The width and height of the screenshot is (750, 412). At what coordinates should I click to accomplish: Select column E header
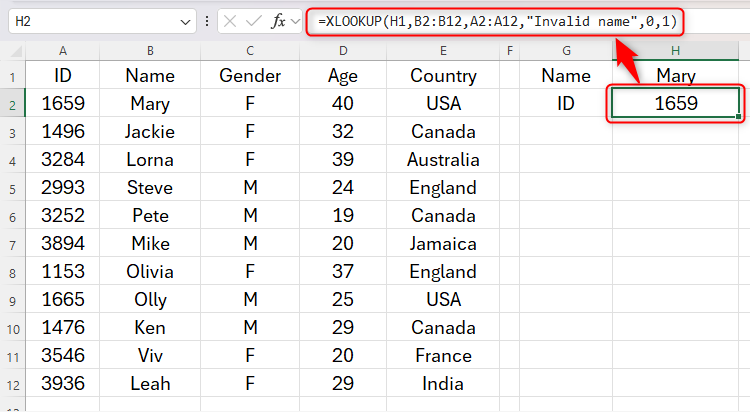[443, 51]
